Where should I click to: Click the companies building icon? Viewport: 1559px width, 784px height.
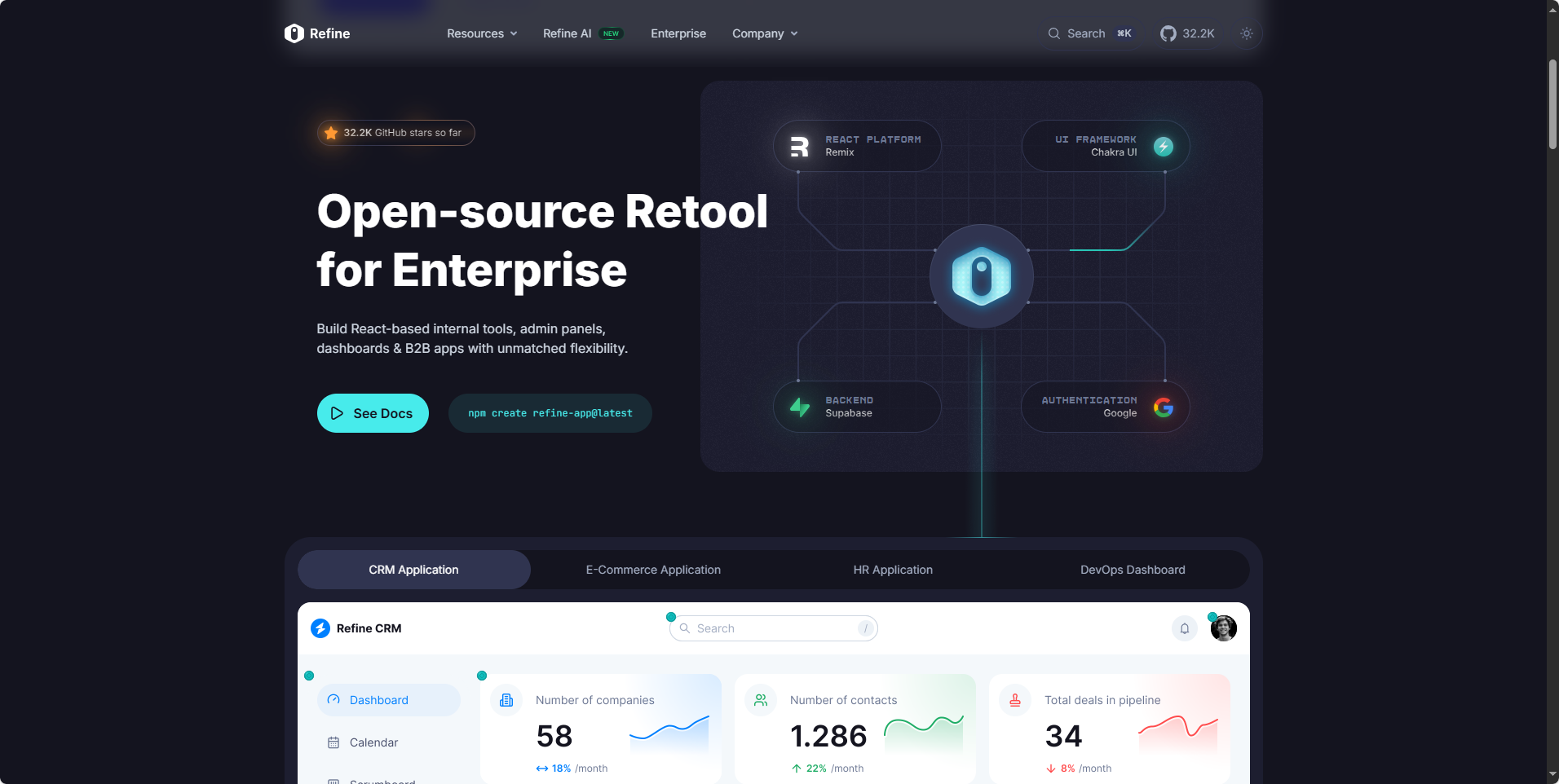tap(506, 700)
